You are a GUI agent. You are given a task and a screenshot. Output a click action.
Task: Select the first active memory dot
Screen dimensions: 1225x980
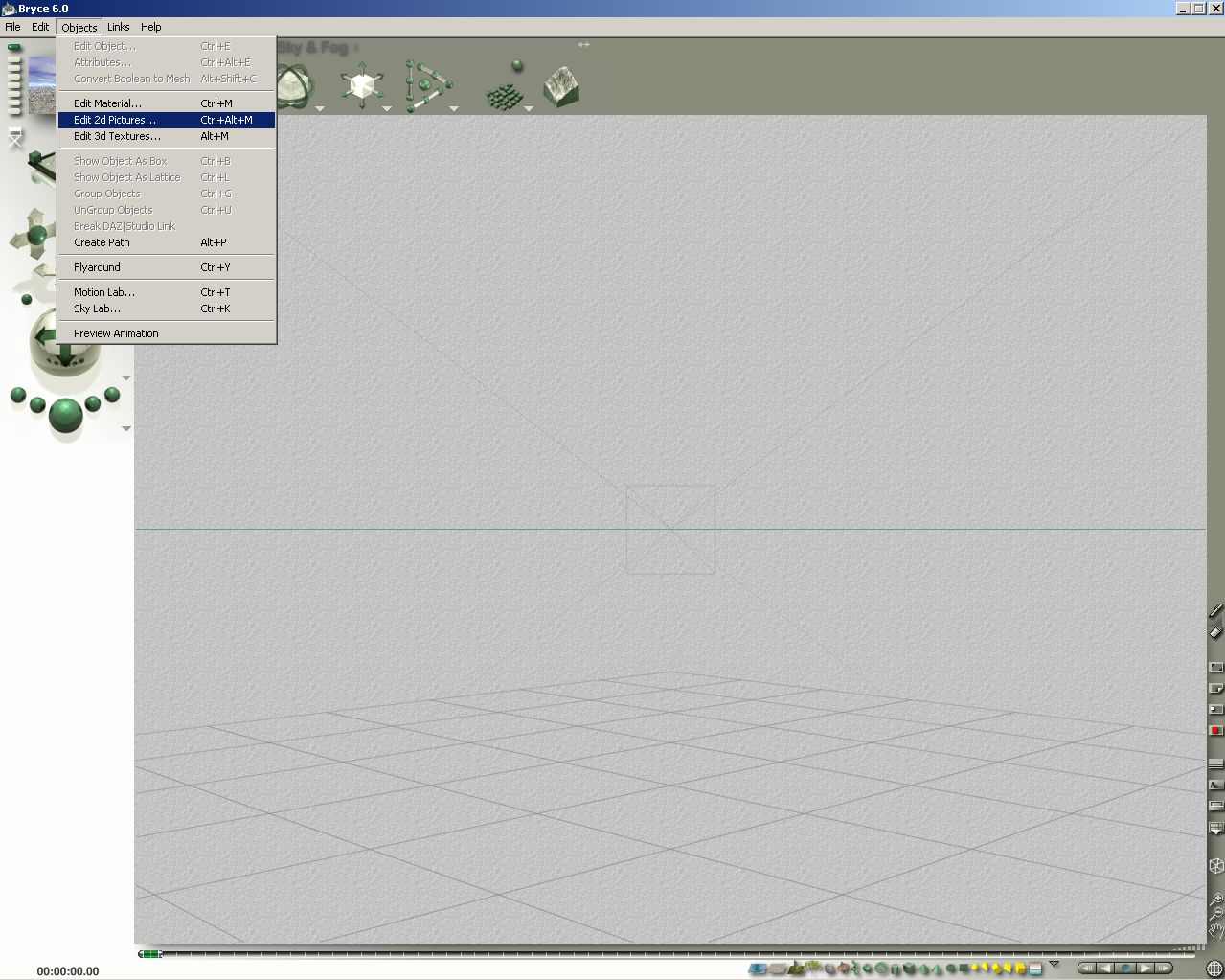coord(13,47)
